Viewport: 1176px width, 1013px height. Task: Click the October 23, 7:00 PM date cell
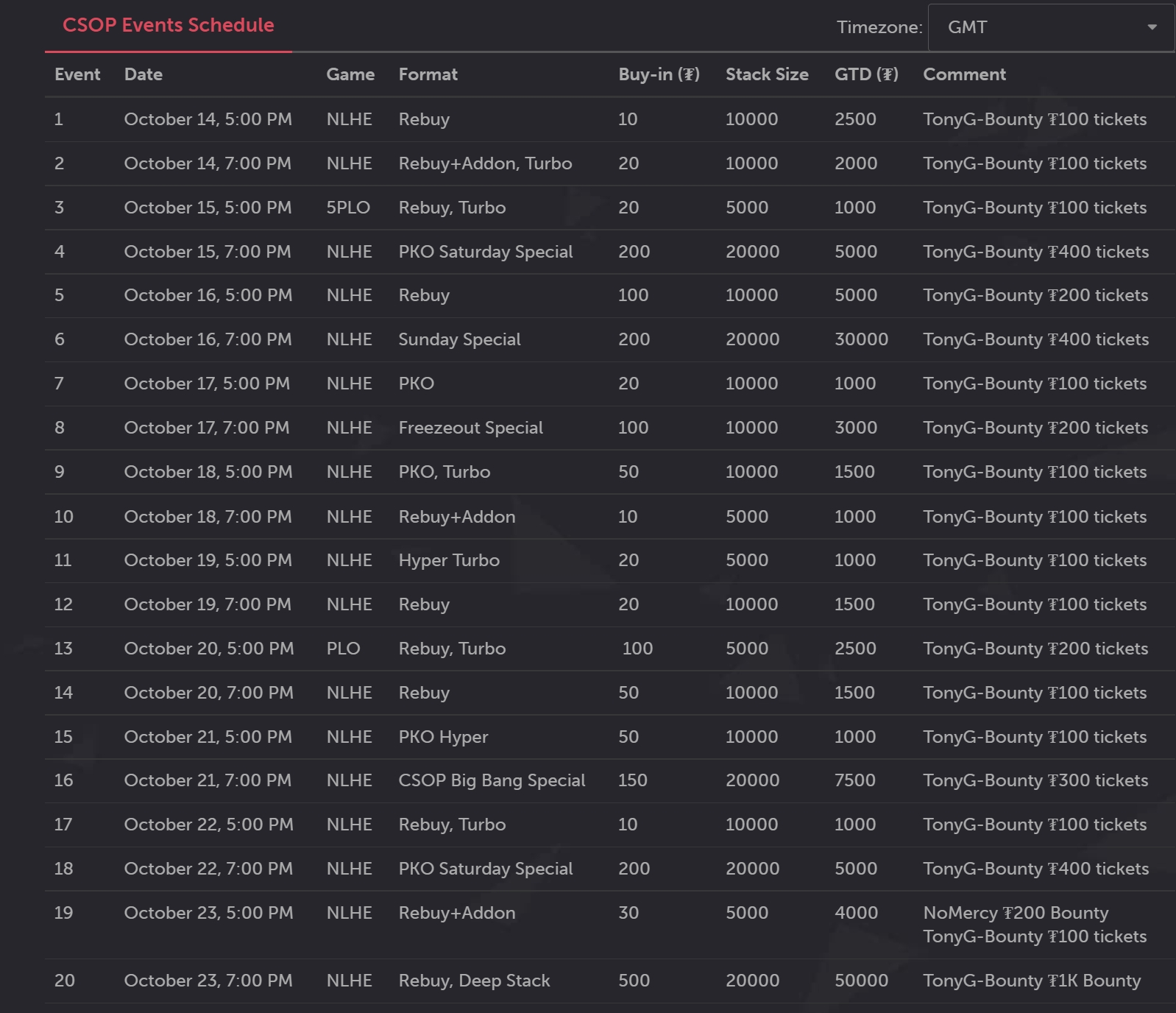(x=208, y=981)
